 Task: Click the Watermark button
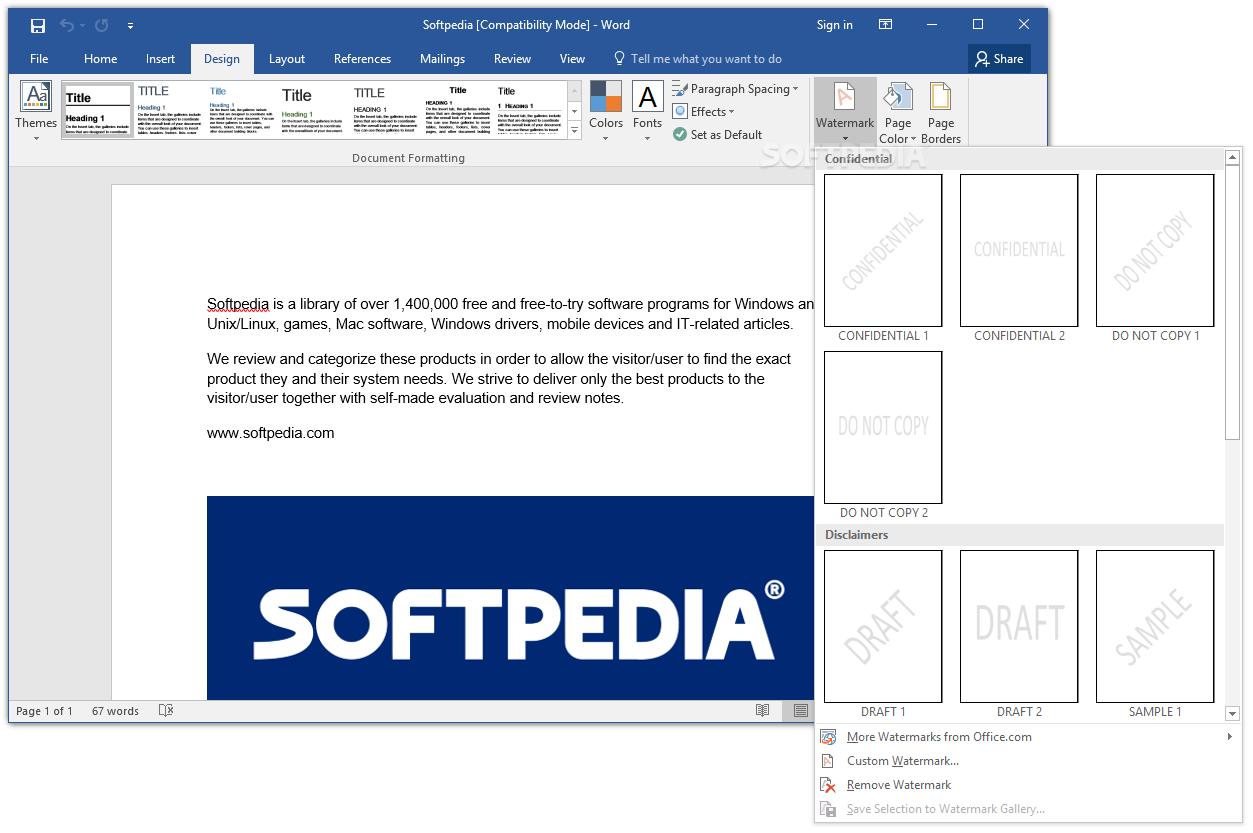coord(845,111)
